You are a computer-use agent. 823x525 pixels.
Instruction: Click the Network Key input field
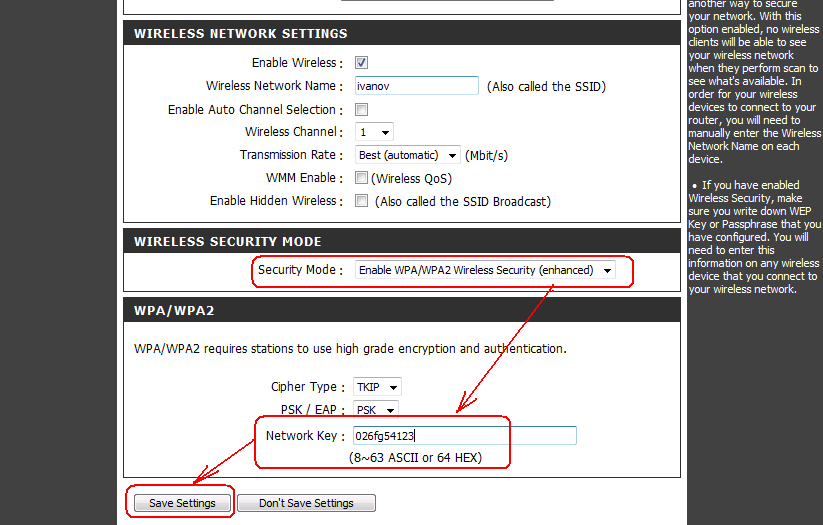click(465, 436)
